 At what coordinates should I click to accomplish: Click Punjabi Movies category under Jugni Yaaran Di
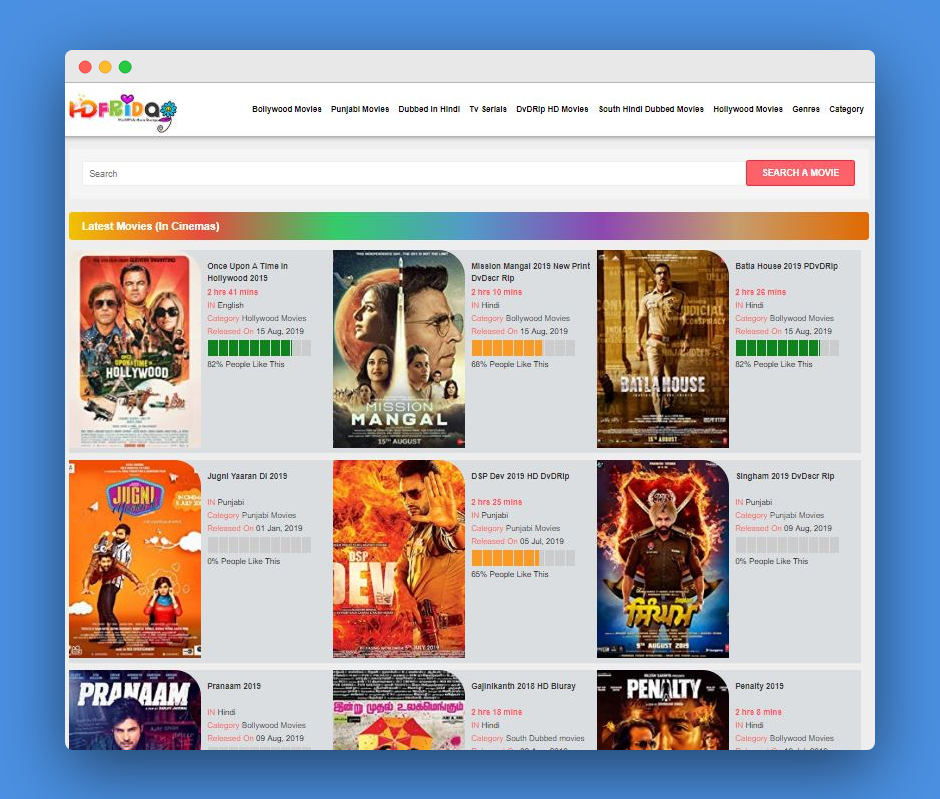pyautogui.click(x=269, y=515)
